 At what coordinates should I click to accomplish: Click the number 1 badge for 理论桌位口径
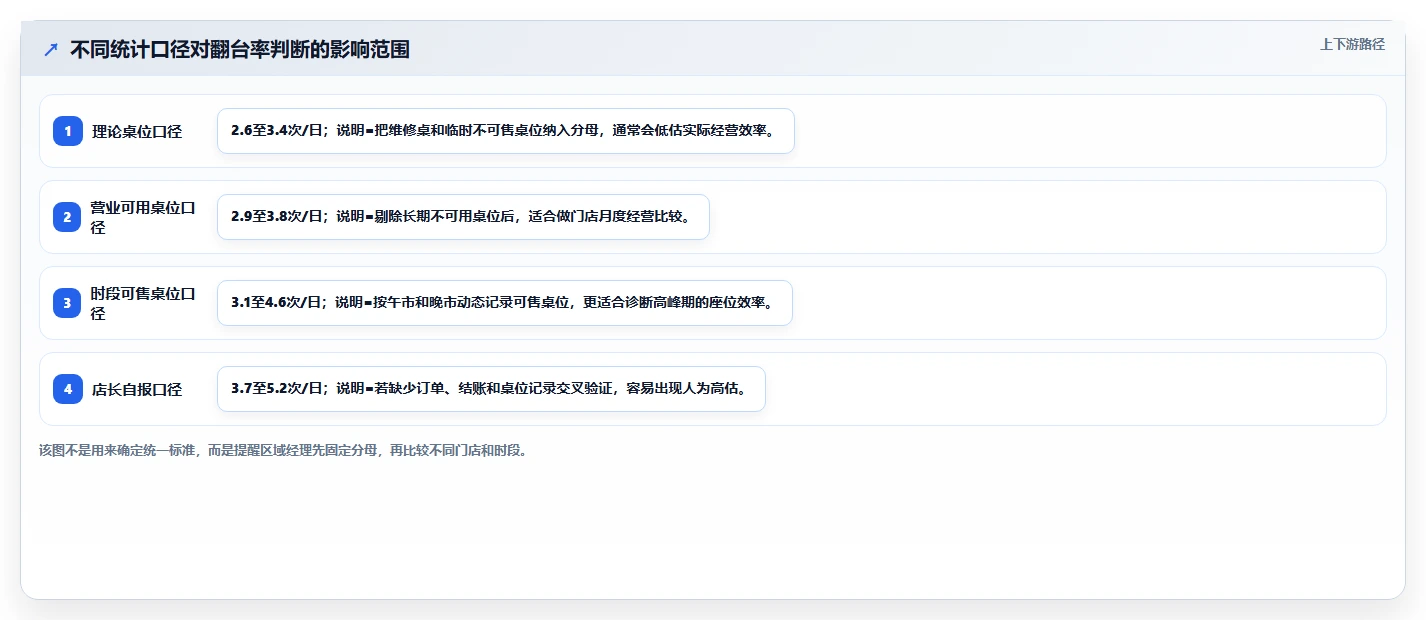tap(68, 131)
